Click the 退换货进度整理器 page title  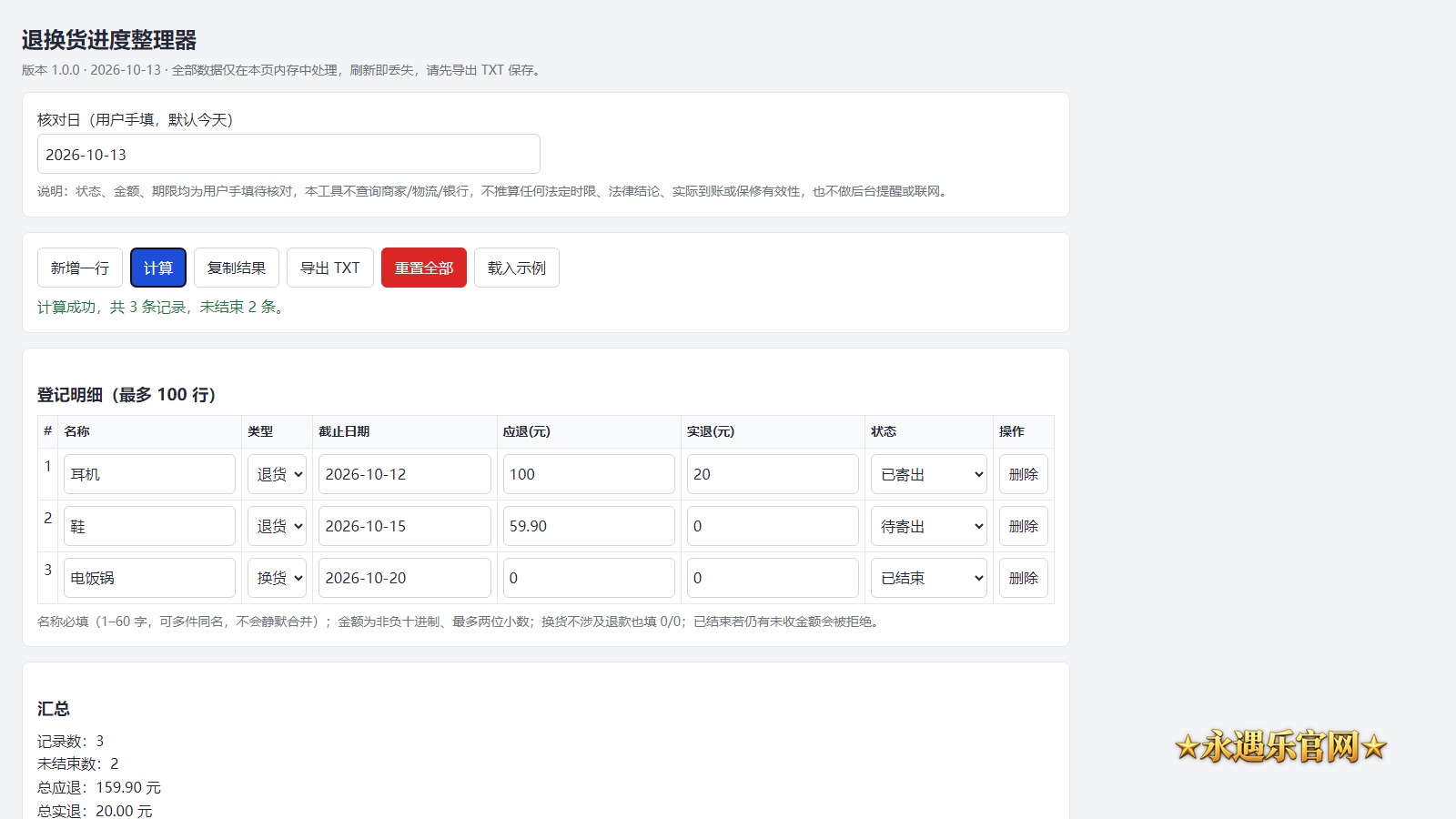(109, 40)
